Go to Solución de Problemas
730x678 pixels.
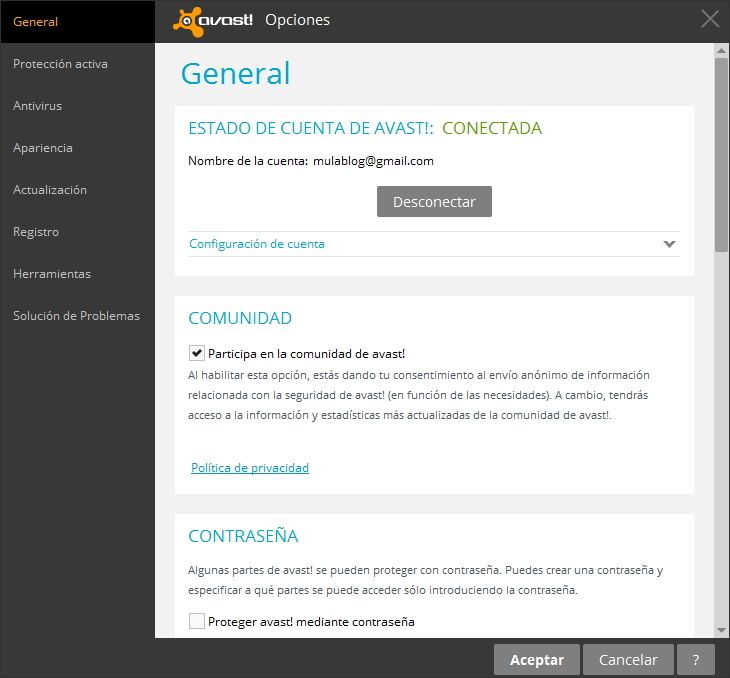point(76,316)
